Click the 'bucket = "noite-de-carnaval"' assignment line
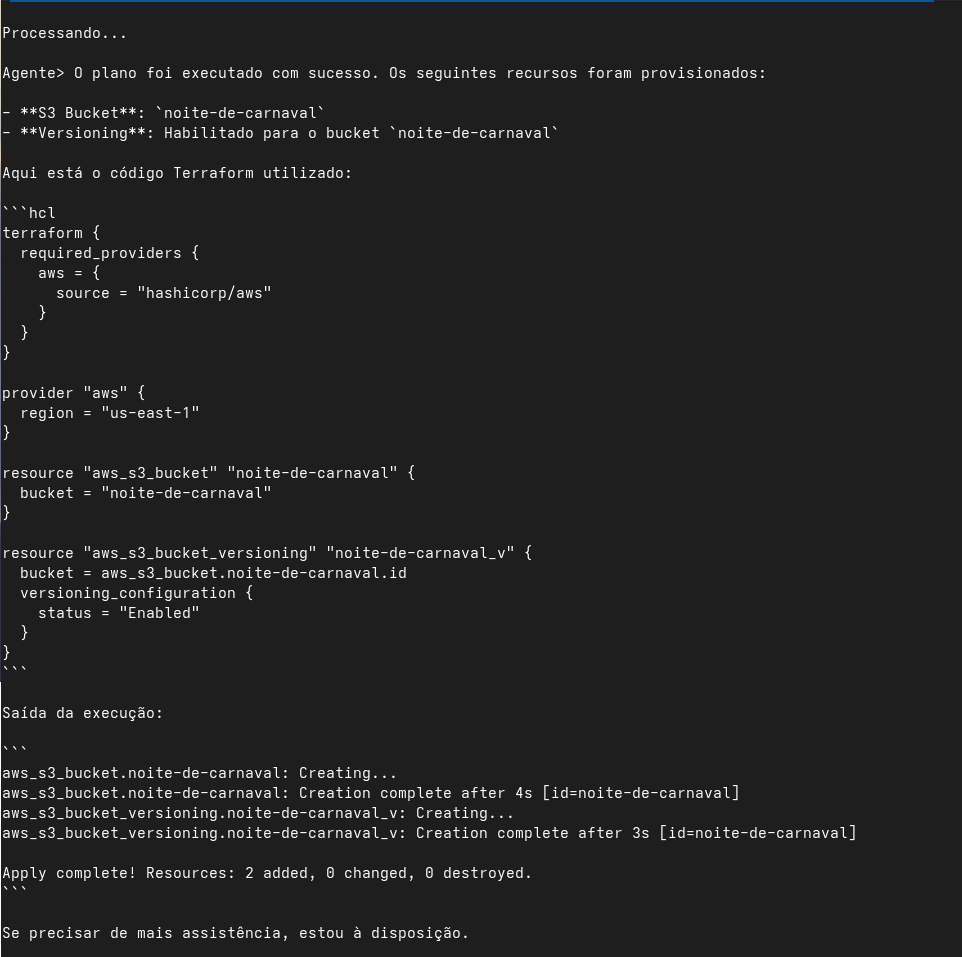Viewport: 962px width, 957px height. [145, 493]
